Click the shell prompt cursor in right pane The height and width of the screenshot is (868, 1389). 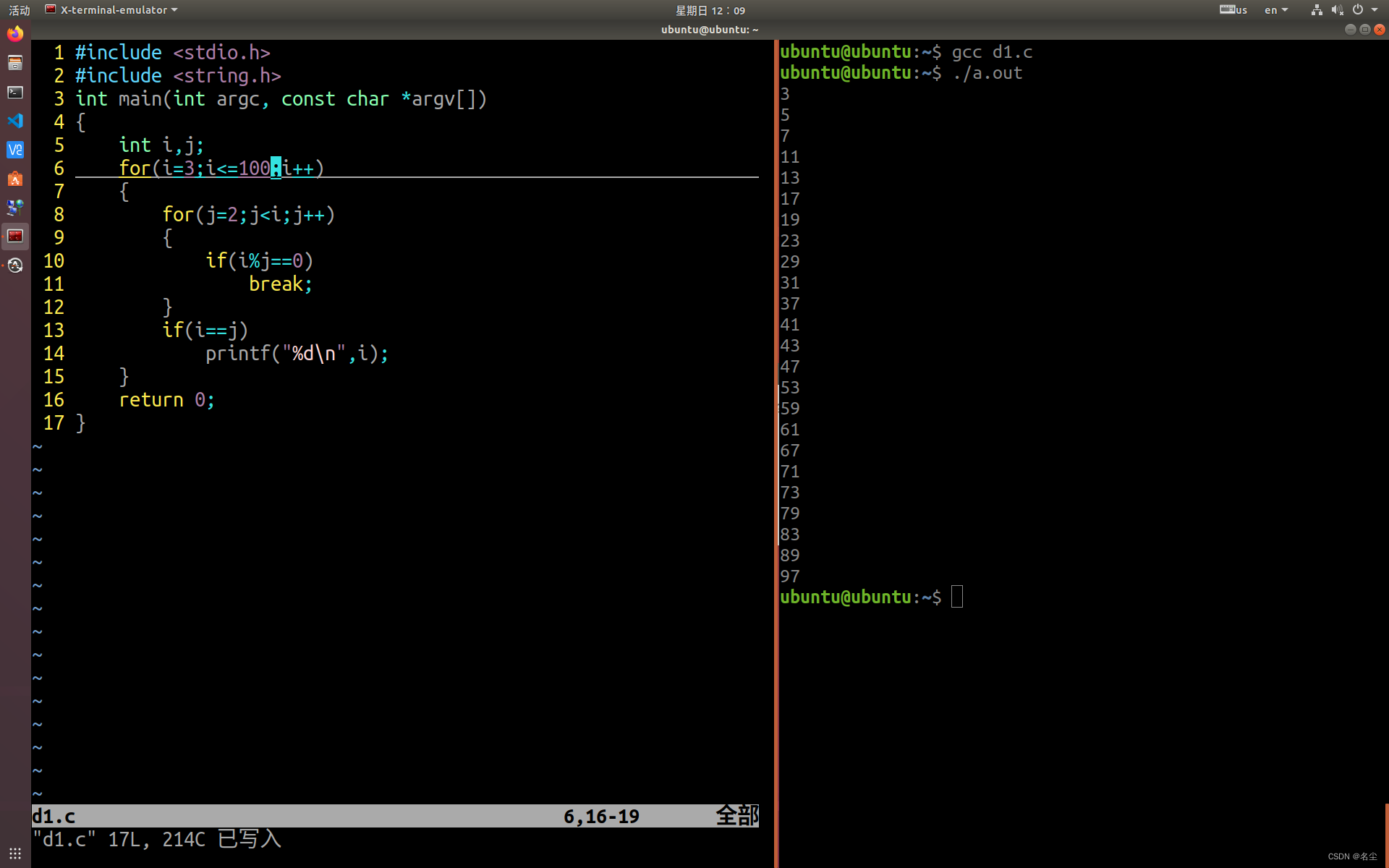coord(957,597)
